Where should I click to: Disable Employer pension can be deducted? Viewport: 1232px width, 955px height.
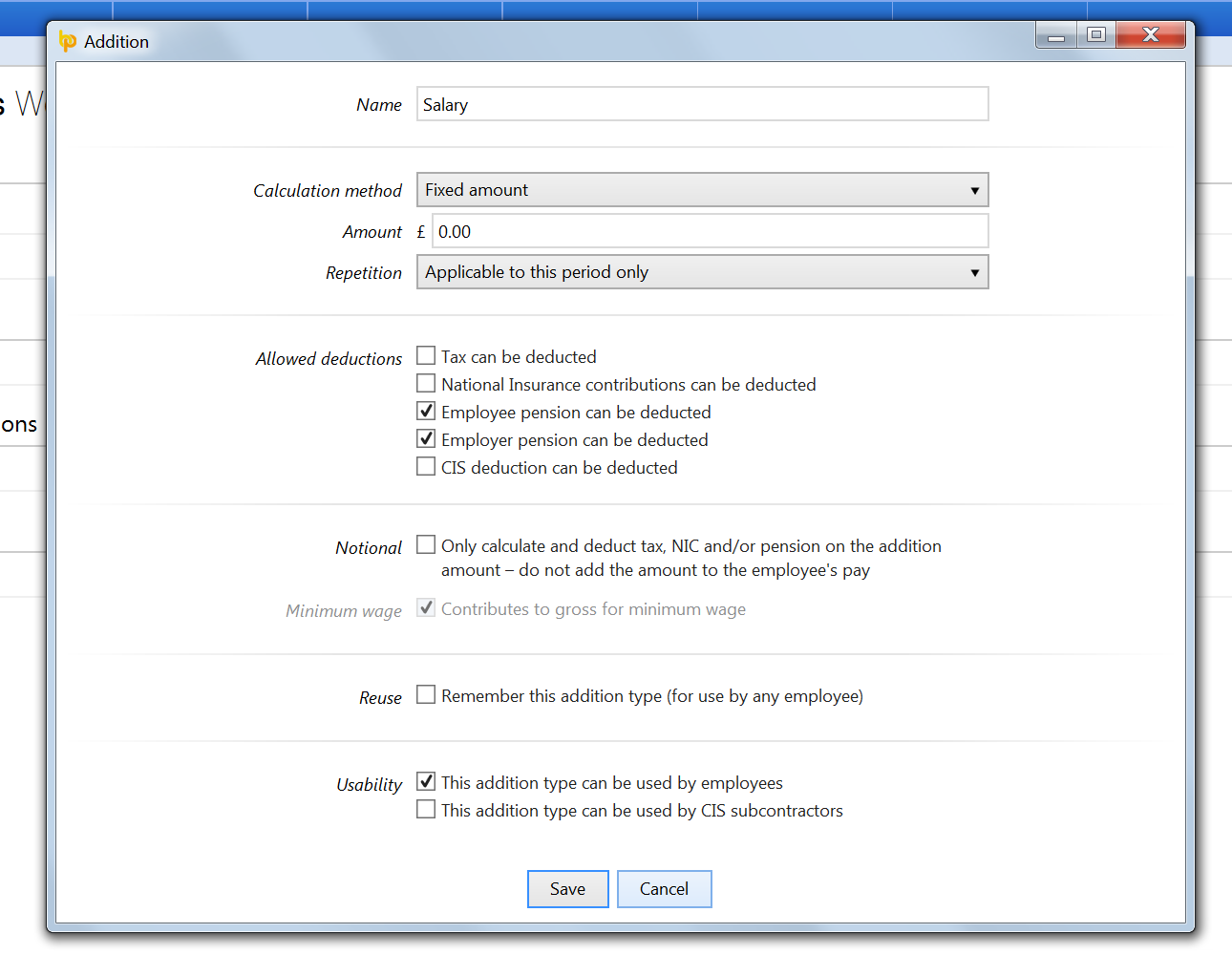(x=426, y=439)
